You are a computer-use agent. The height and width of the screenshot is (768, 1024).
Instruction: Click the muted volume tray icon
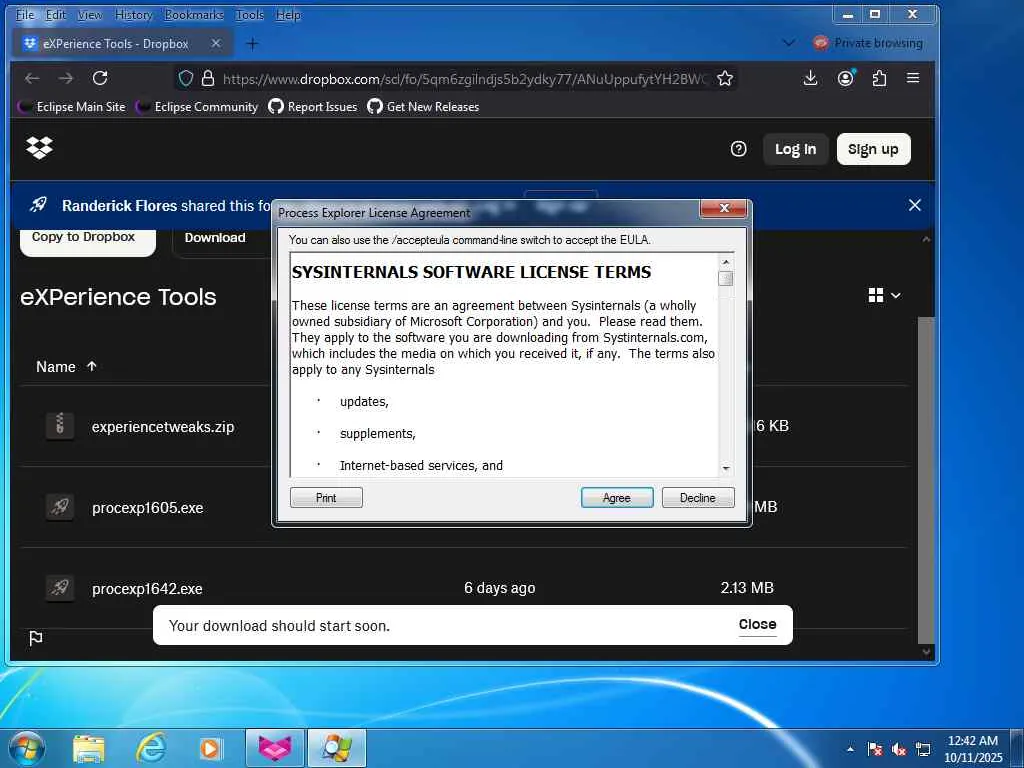pyautogui.click(x=899, y=749)
